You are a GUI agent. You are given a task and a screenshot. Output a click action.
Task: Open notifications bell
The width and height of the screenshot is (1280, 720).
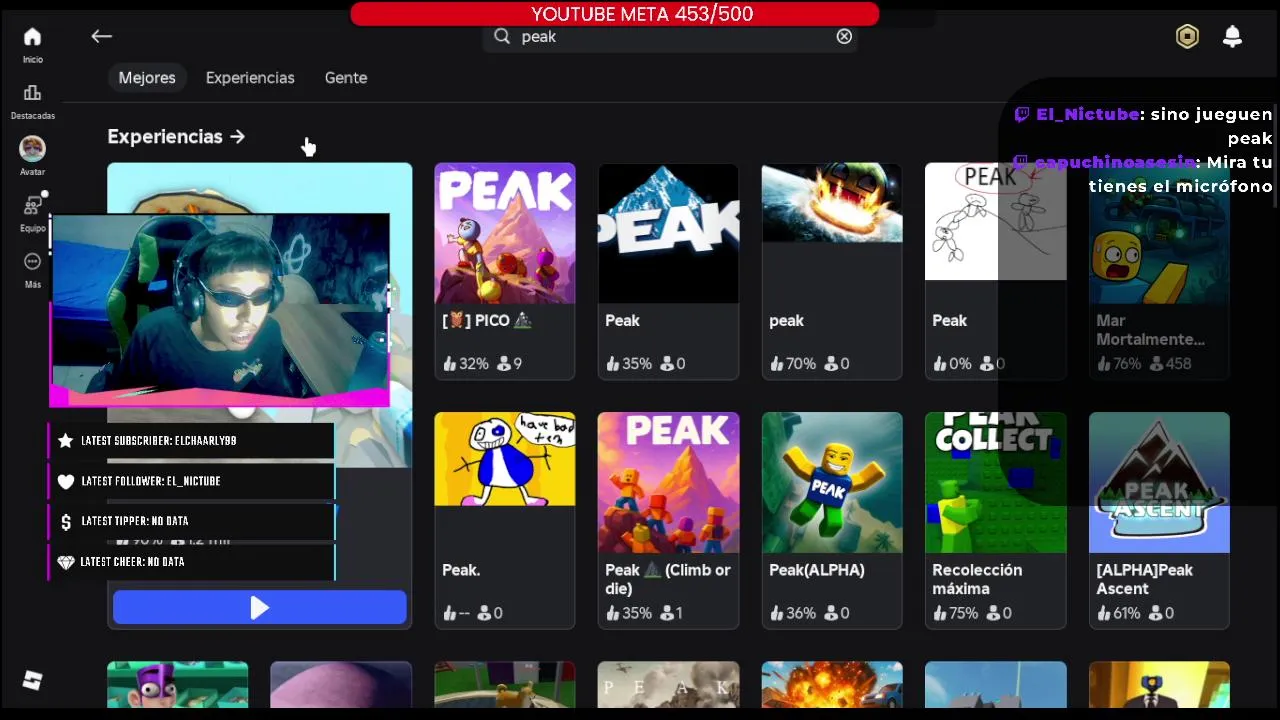(1232, 36)
